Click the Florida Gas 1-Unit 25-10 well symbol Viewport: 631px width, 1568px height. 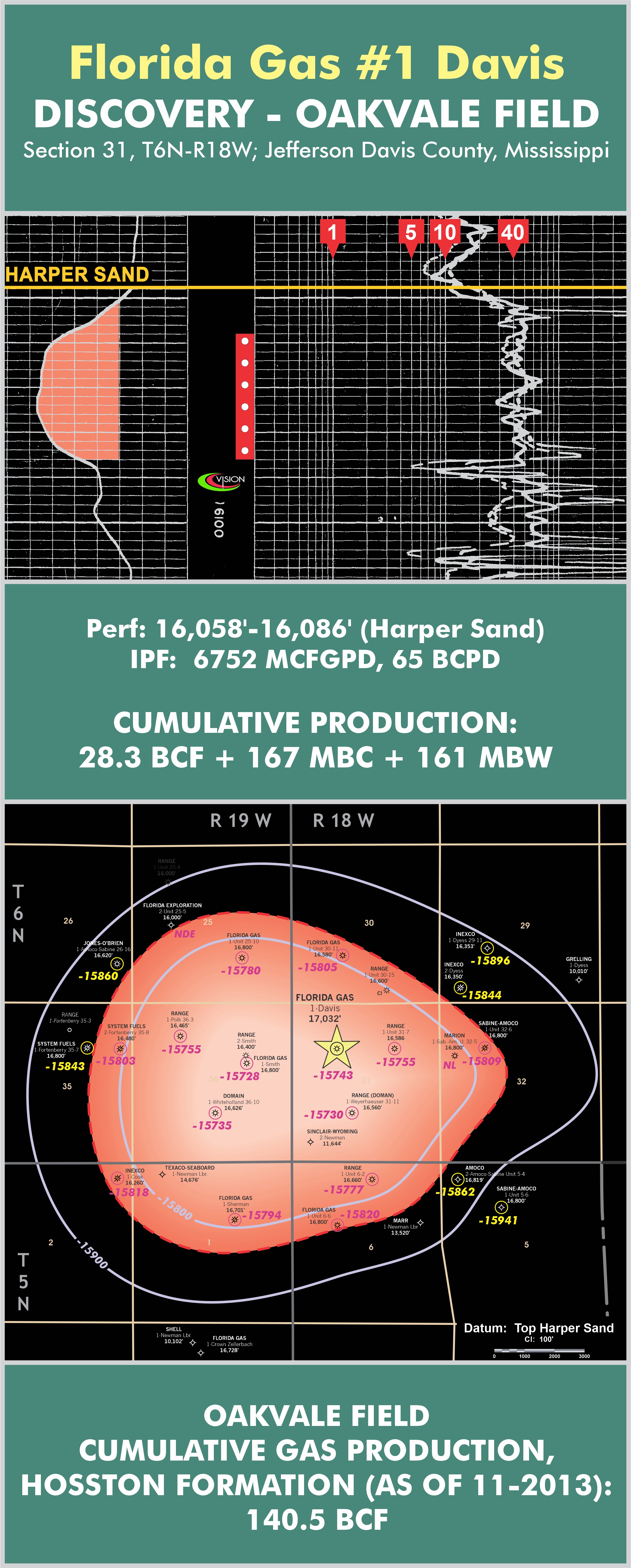[x=242, y=957]
